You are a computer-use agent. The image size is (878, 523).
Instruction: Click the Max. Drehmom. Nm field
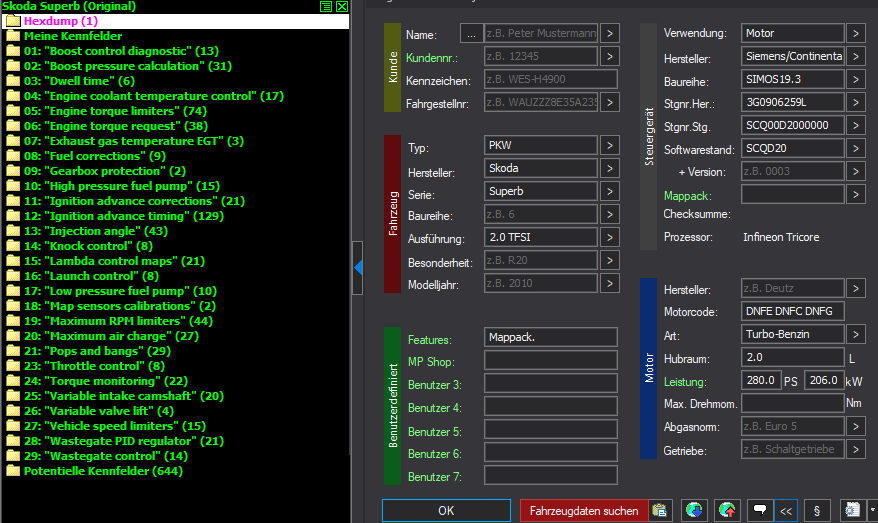[x=793, y=403]
